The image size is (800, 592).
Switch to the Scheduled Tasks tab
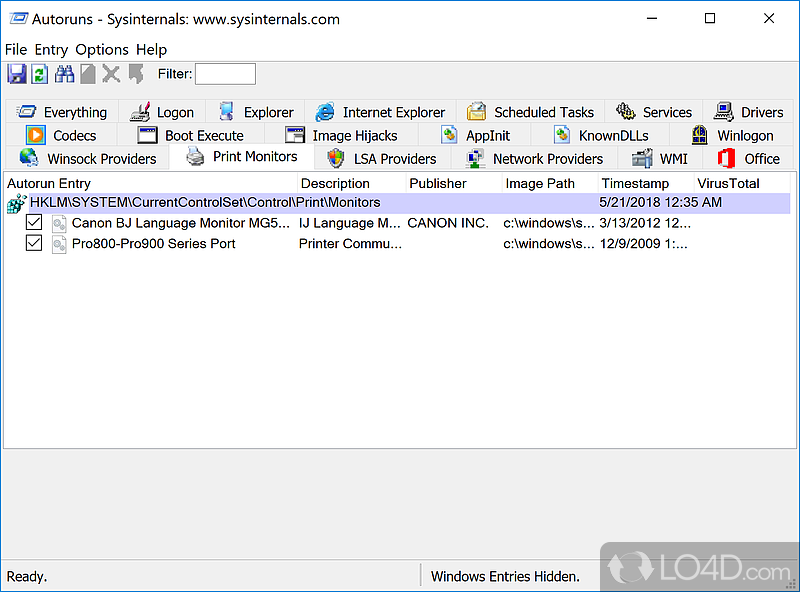pos(531,112)
